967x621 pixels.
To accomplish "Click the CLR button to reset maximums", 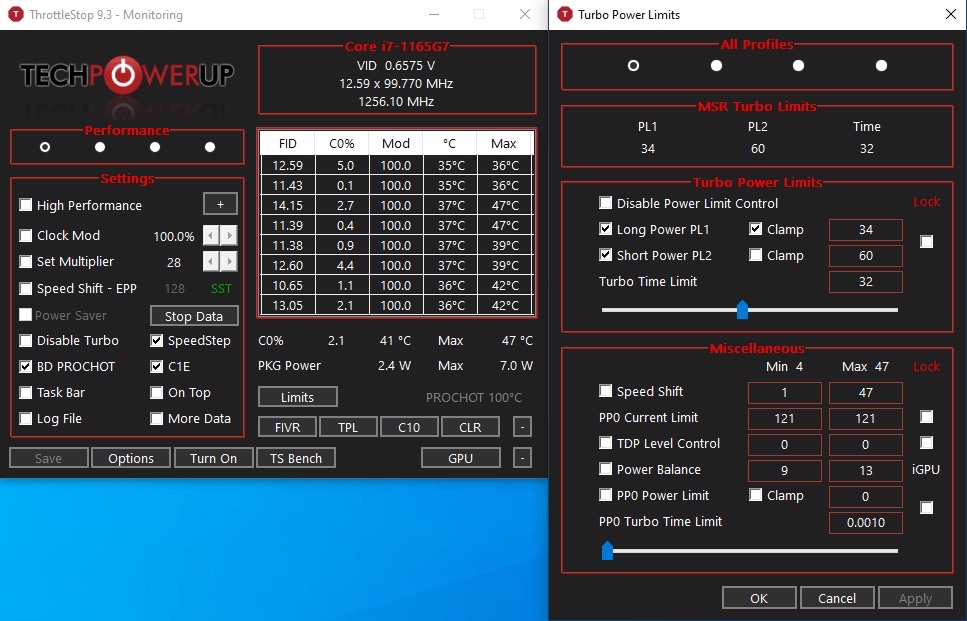I will [x=470, y=427].
